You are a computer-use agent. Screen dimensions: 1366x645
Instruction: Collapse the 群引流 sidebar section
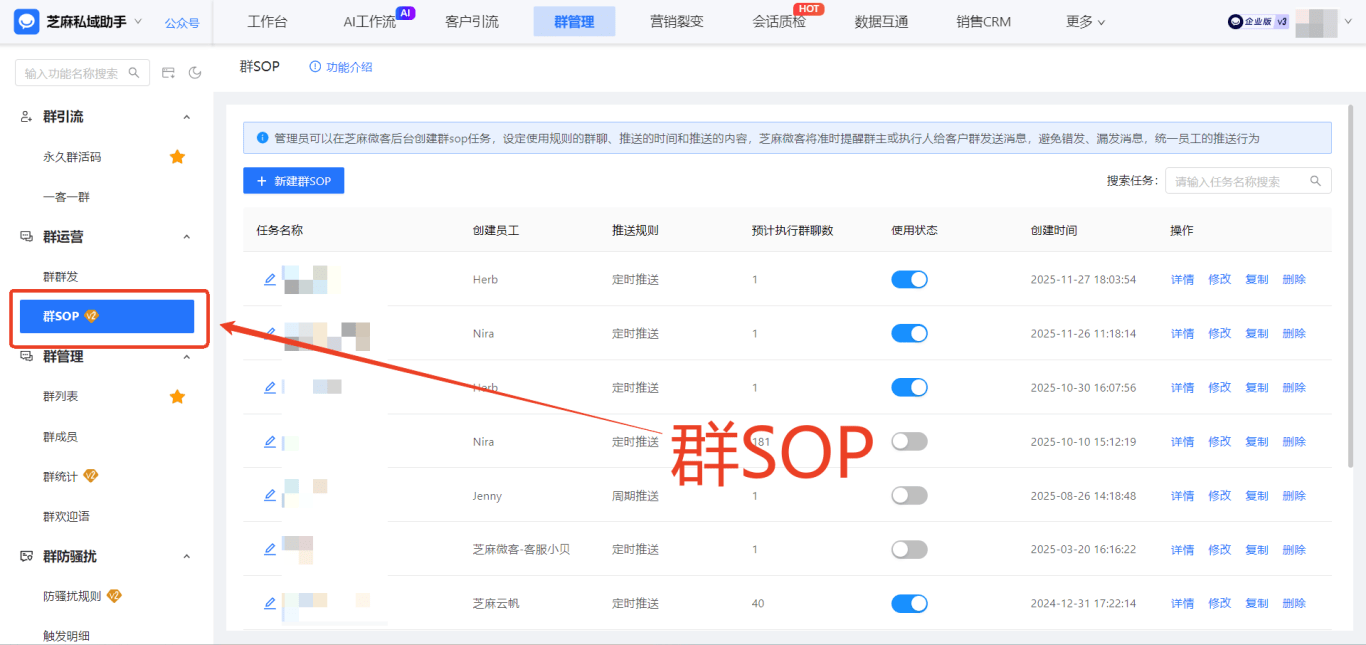[186, 117]
